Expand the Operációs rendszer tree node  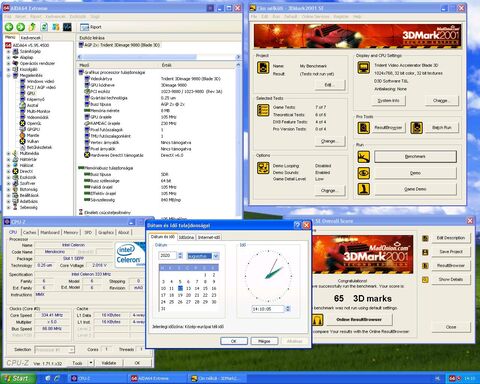coord(8,63)
